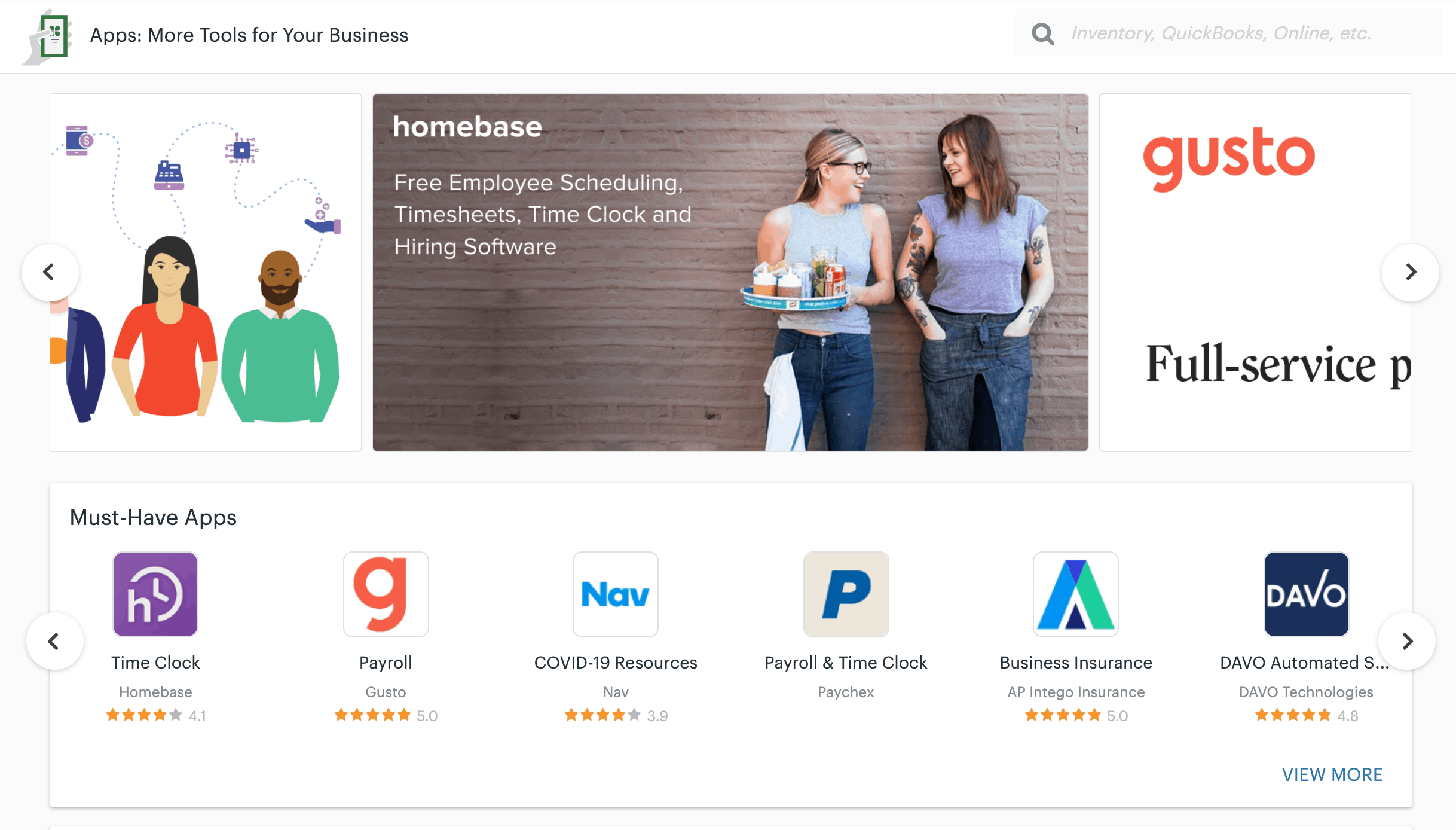This screenshot has height=830, width=1456.
Task: Open the DAVO app icon
Action: coord(1306,594)
